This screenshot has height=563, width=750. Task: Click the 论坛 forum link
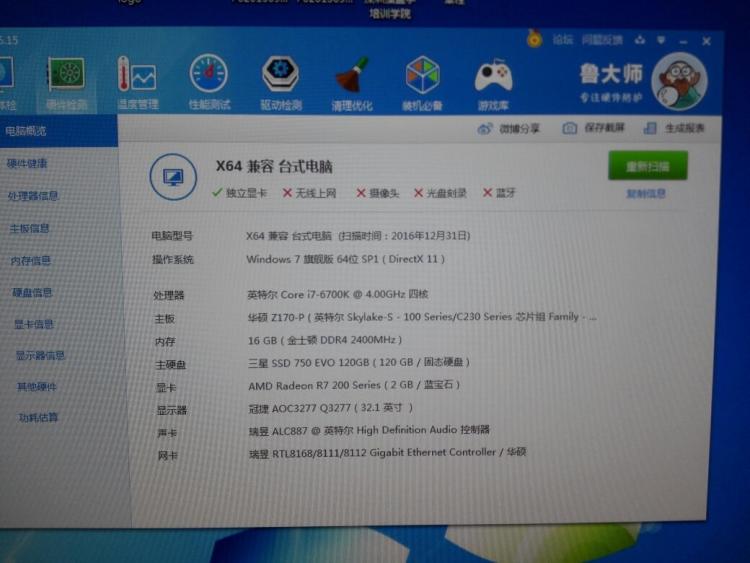click(x=562, y=40)
